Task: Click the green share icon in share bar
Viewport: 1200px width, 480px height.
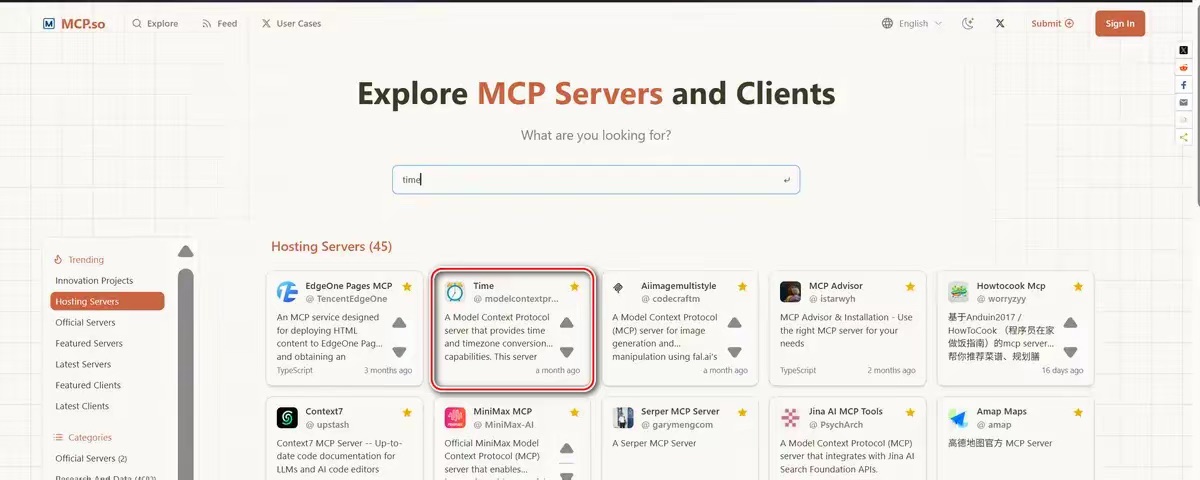Action: click(1184, 137)
